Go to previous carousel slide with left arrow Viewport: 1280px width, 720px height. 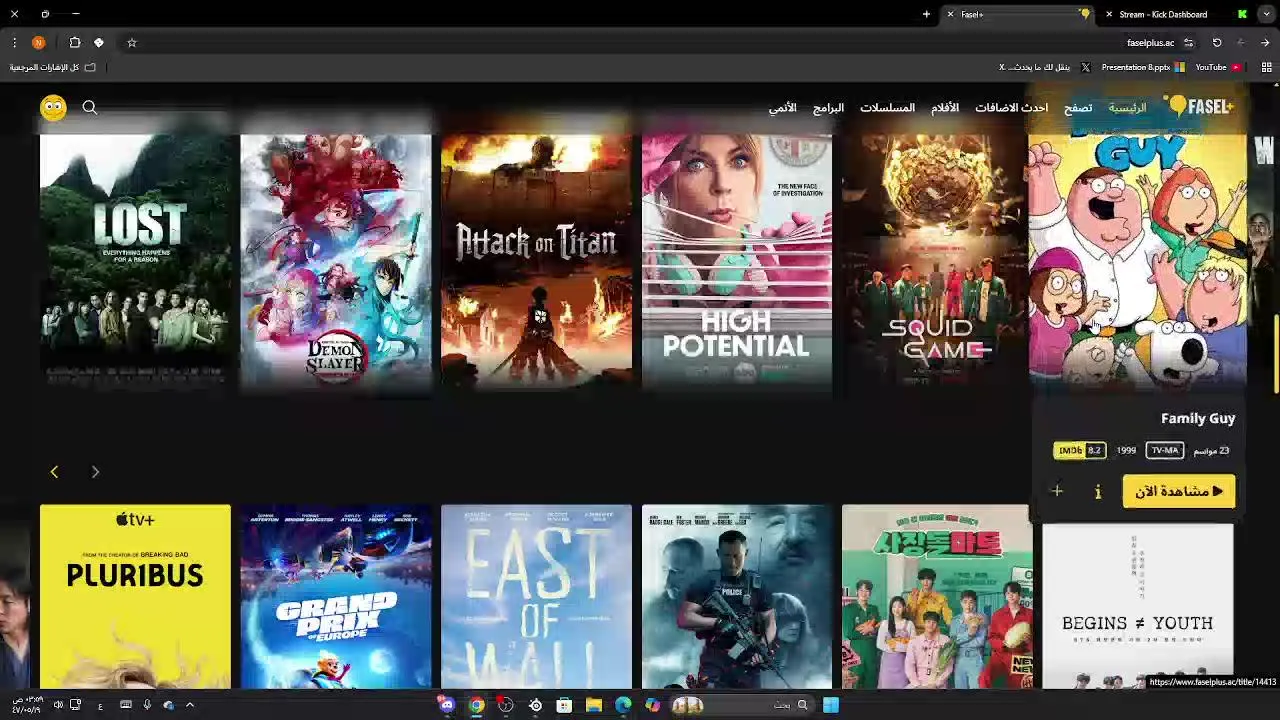pyautogui.click(x=54, y=472)
